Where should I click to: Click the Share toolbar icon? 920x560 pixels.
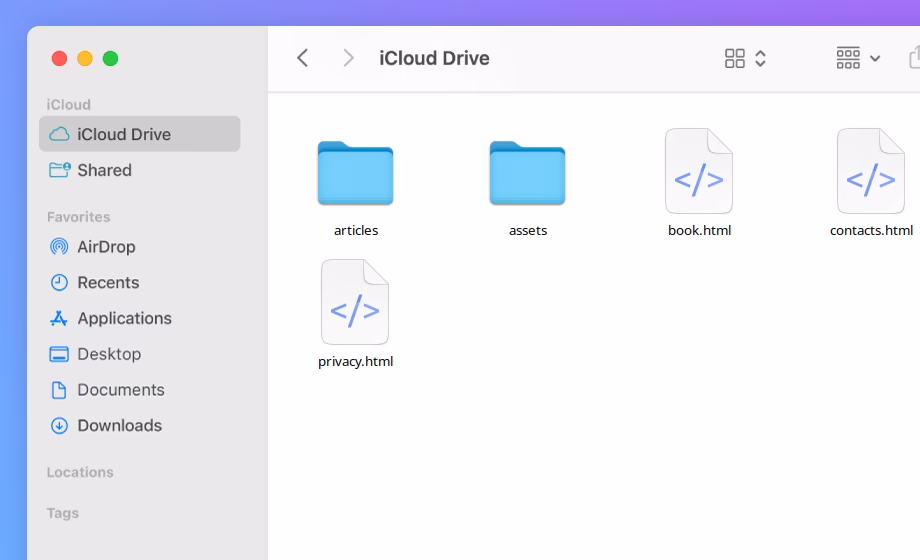pyautogui.click(x=914, y=58)
